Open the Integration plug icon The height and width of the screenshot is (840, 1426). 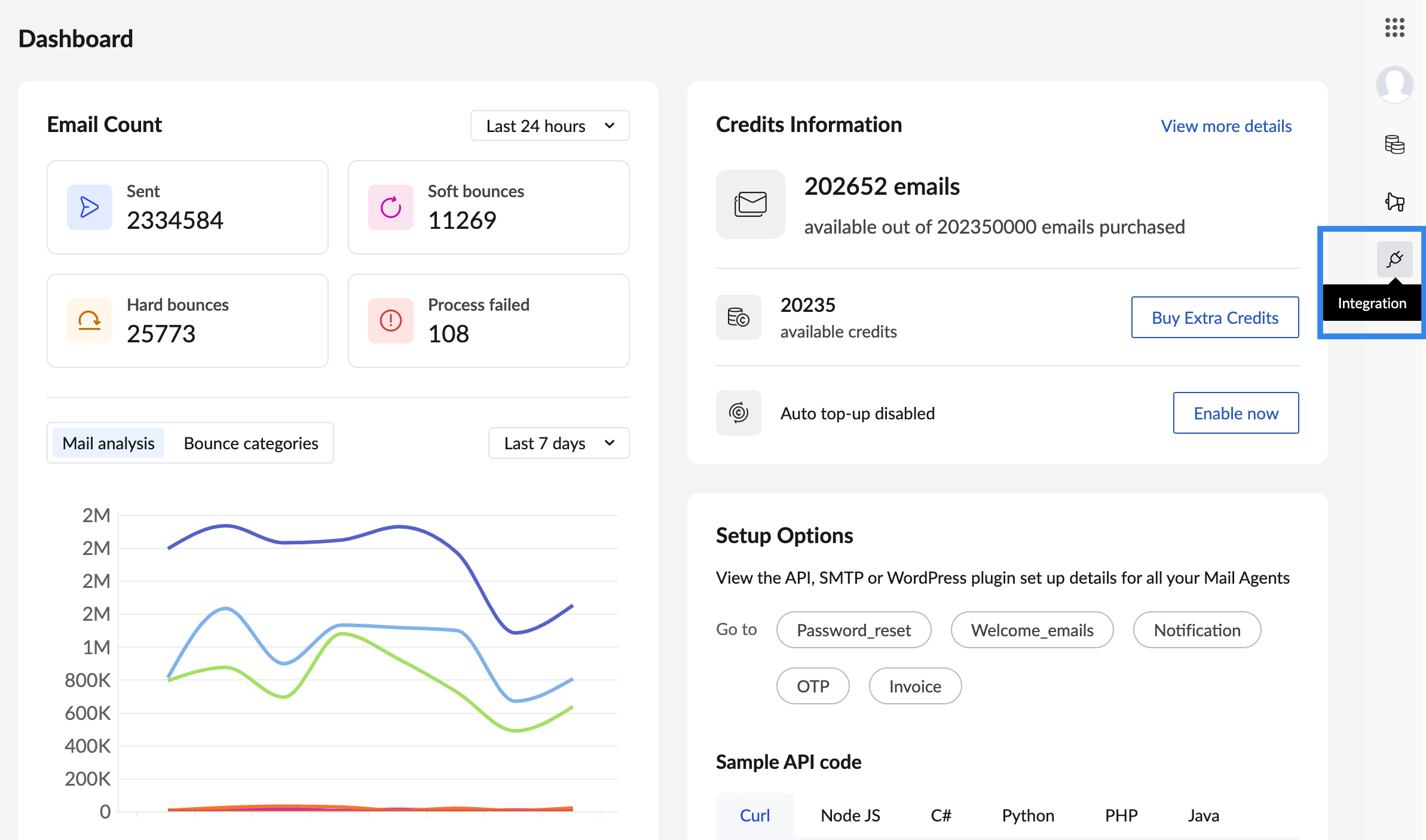pos(1394,259)
